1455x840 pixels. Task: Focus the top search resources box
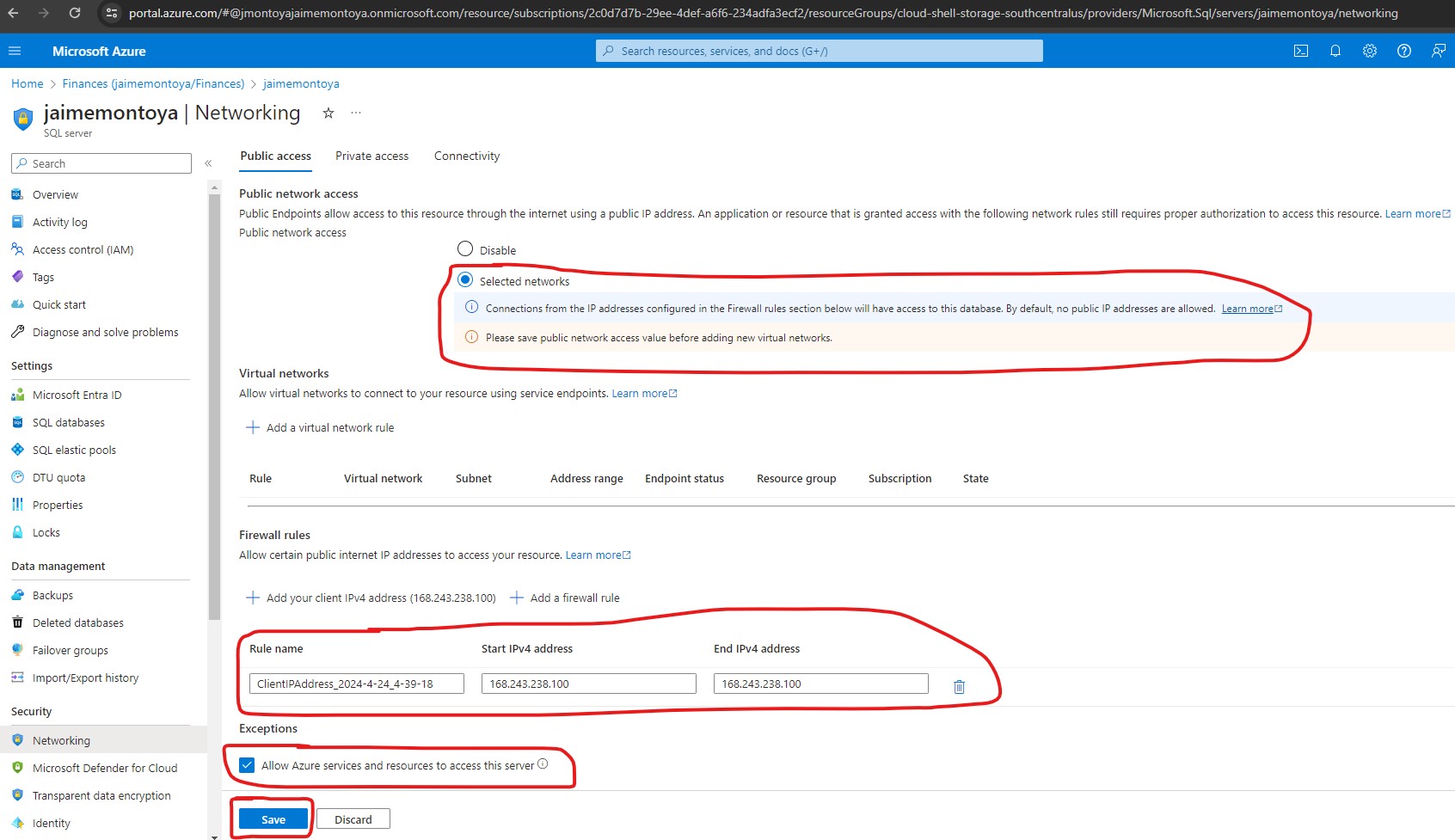click(x=819, y=51)
